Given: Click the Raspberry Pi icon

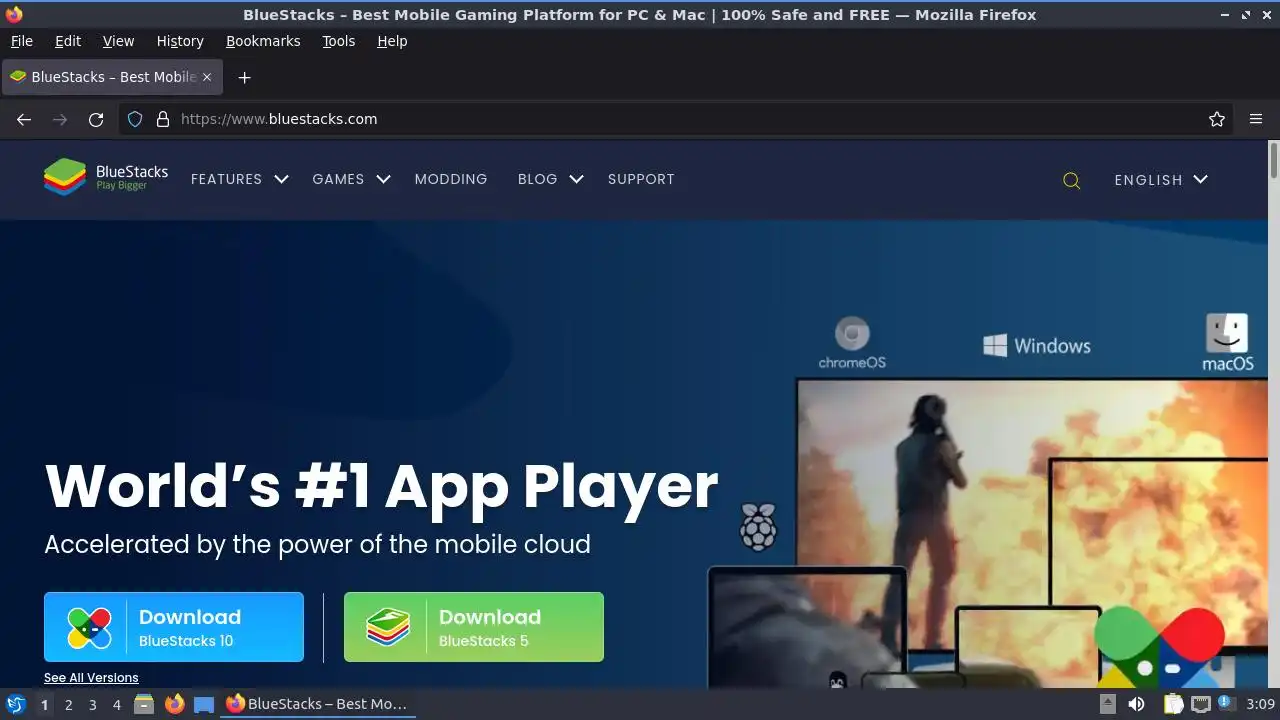Looking at the screenshot, I should tap(758, 527).
